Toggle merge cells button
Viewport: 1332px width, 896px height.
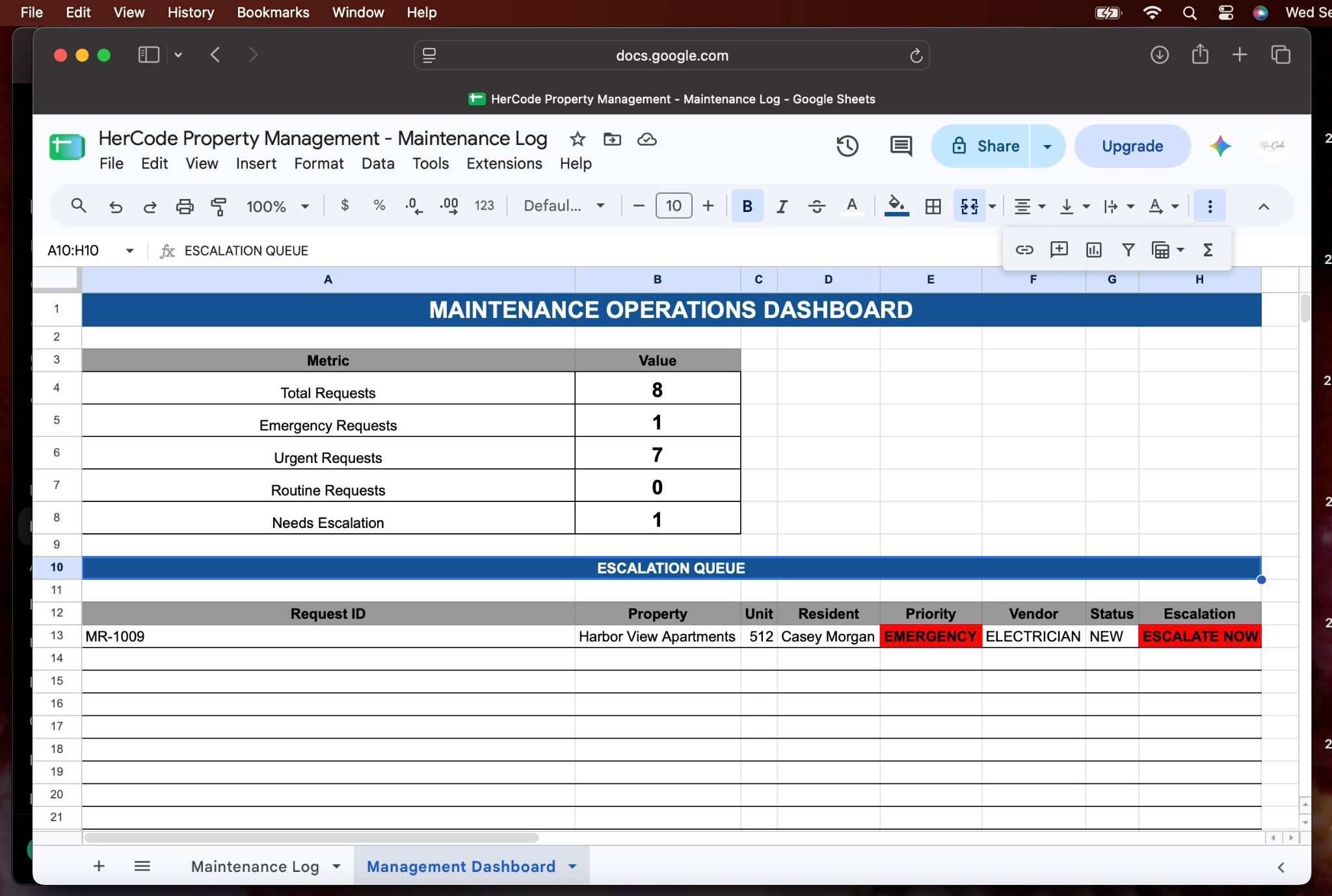coord(969,207)
